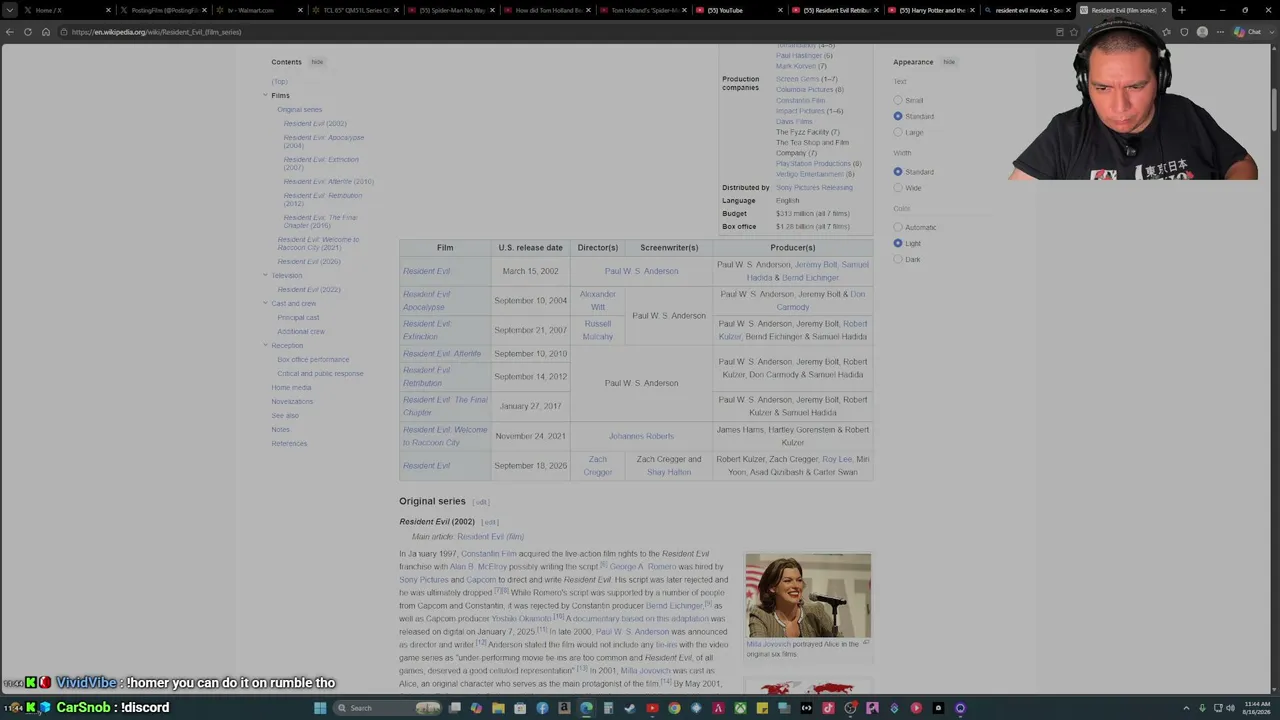The height and width of the screenshot is (720, 1280).
Task: Select Wide page width
Action: [x=898, y=188]
